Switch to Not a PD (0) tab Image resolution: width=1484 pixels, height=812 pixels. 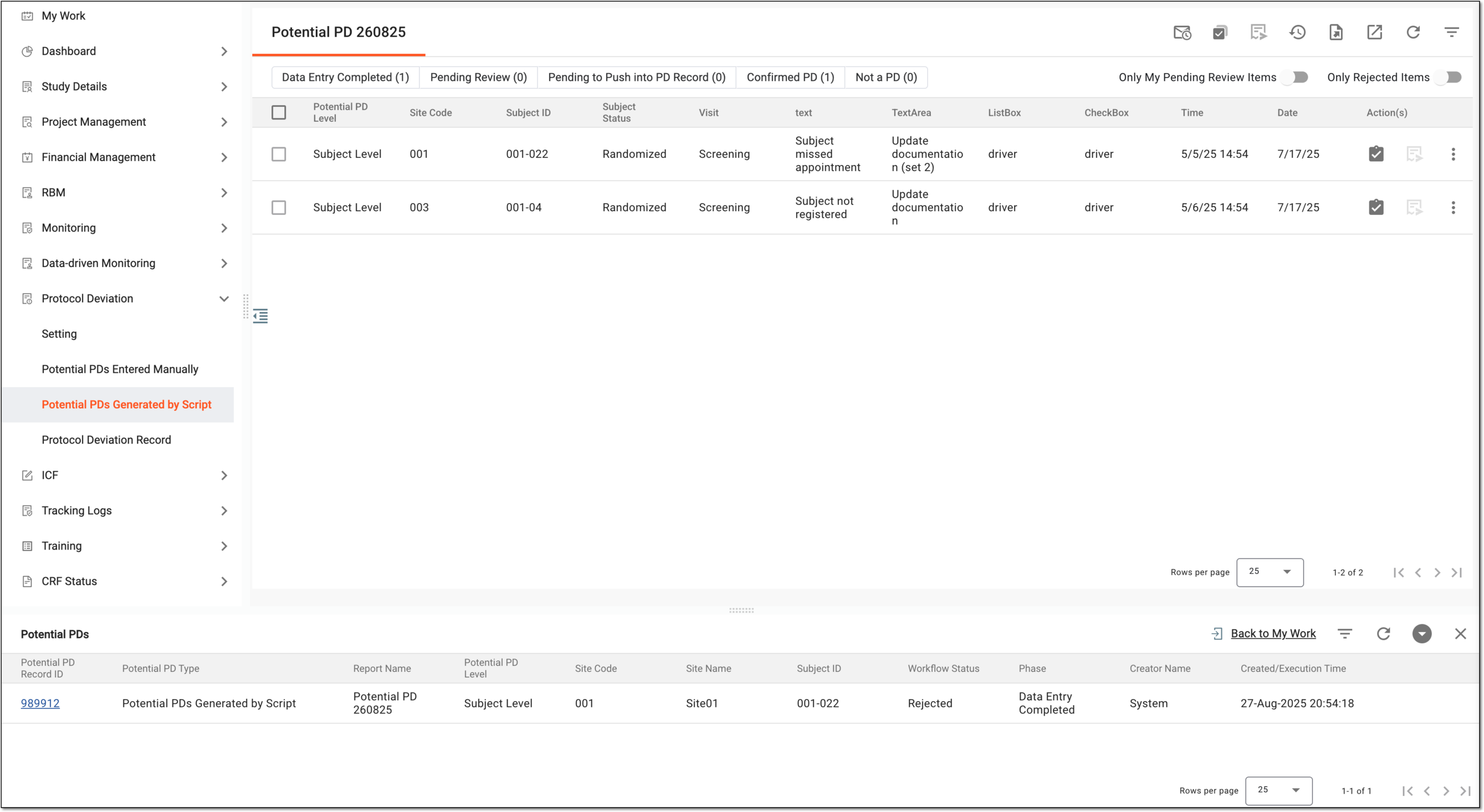coord(886,78)
